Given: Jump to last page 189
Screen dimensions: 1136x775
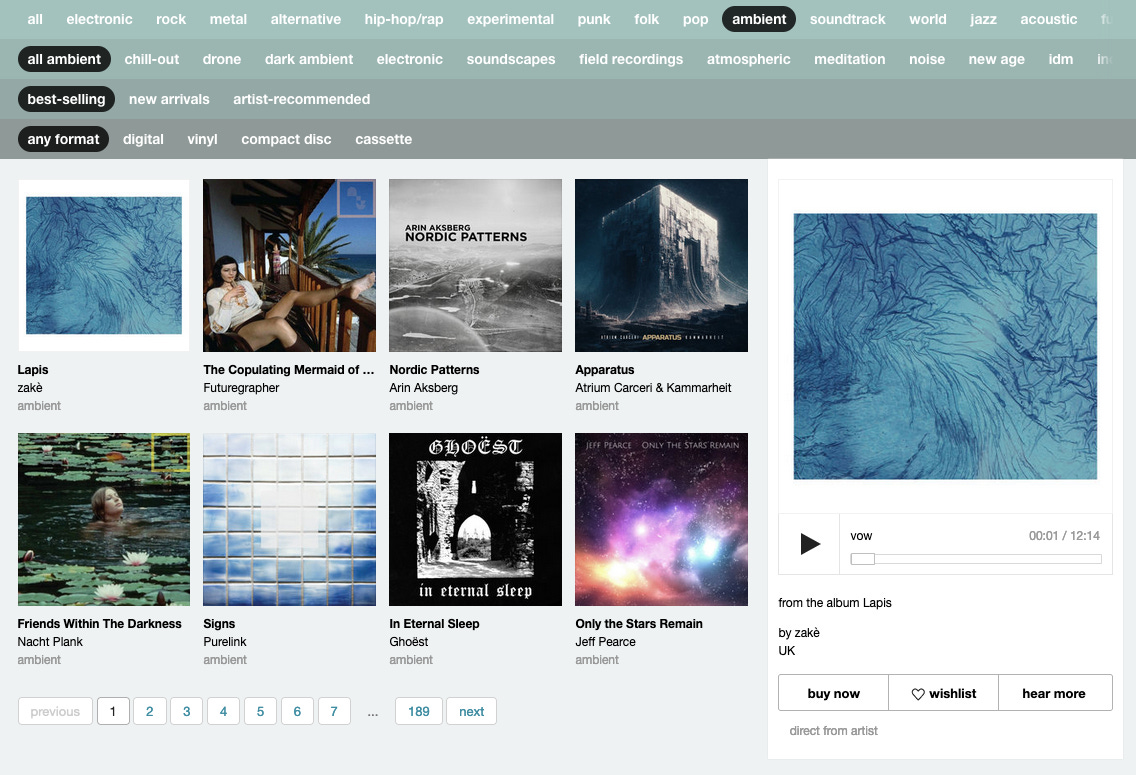Looking at the screenshot, I should (419, 711).
